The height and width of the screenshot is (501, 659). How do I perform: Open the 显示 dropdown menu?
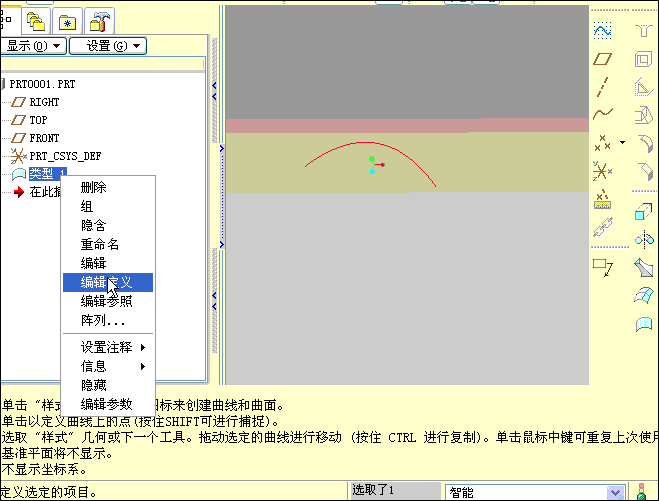(33, 45)
